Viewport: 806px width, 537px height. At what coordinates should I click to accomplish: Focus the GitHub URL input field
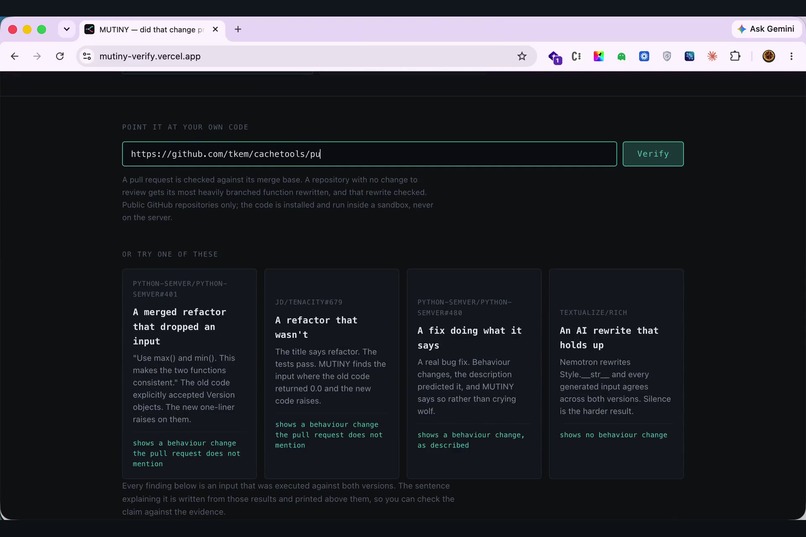(369, 154)
